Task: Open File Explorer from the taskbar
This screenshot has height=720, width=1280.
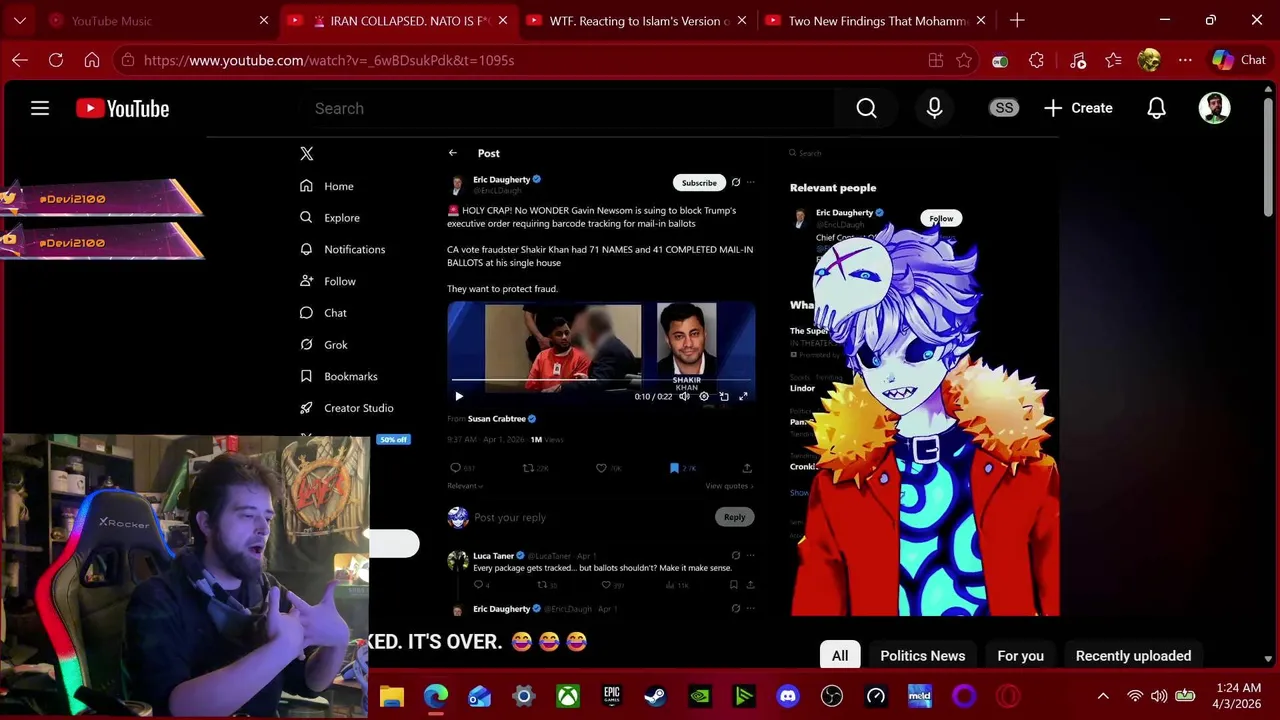Action: 391,696
